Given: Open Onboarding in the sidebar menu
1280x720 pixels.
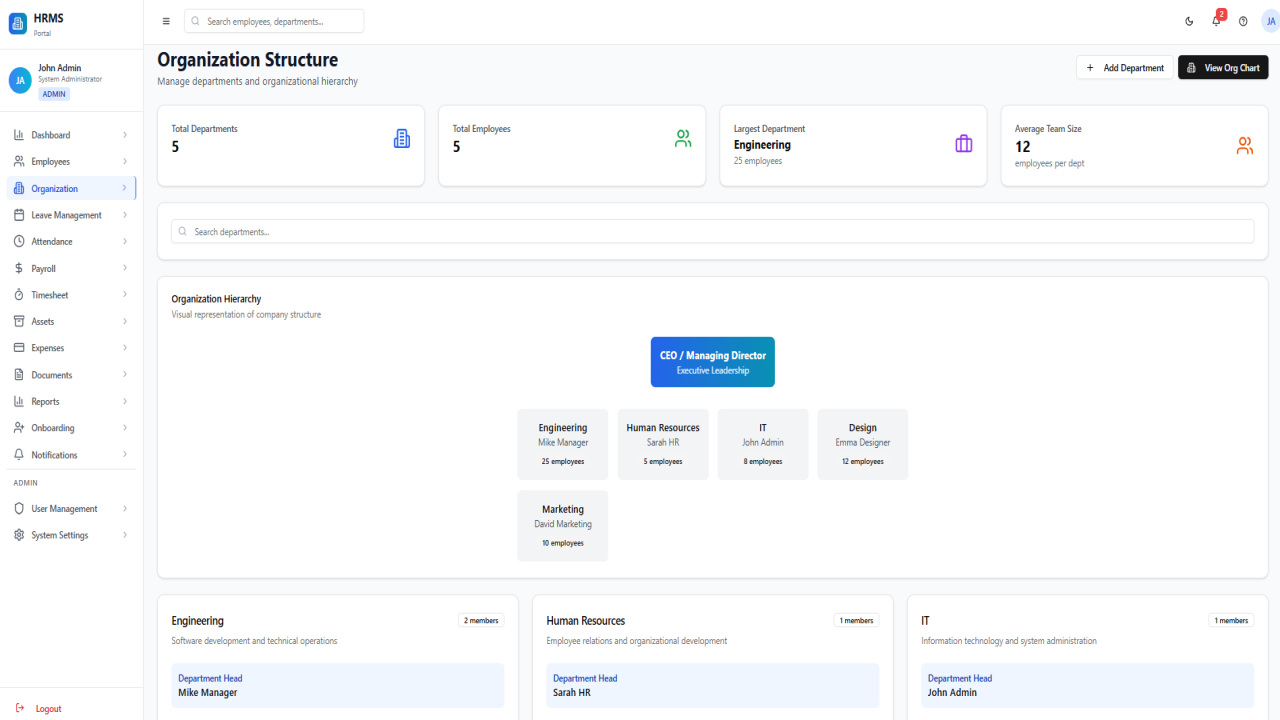Looking at the screenshot, I should (x=71, y=428).
